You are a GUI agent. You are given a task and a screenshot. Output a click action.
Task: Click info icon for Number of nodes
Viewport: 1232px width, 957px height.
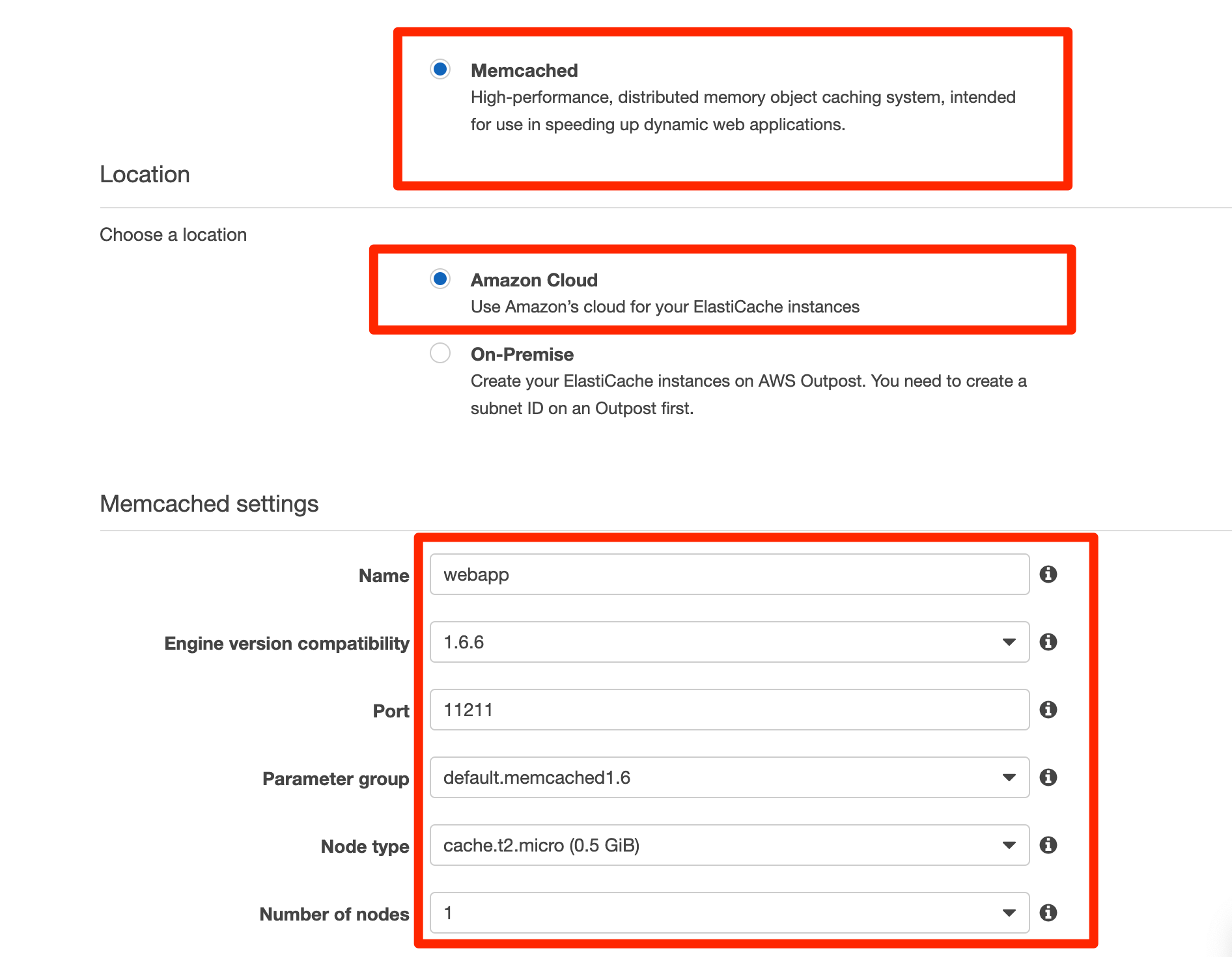(x=1048, y=913)
